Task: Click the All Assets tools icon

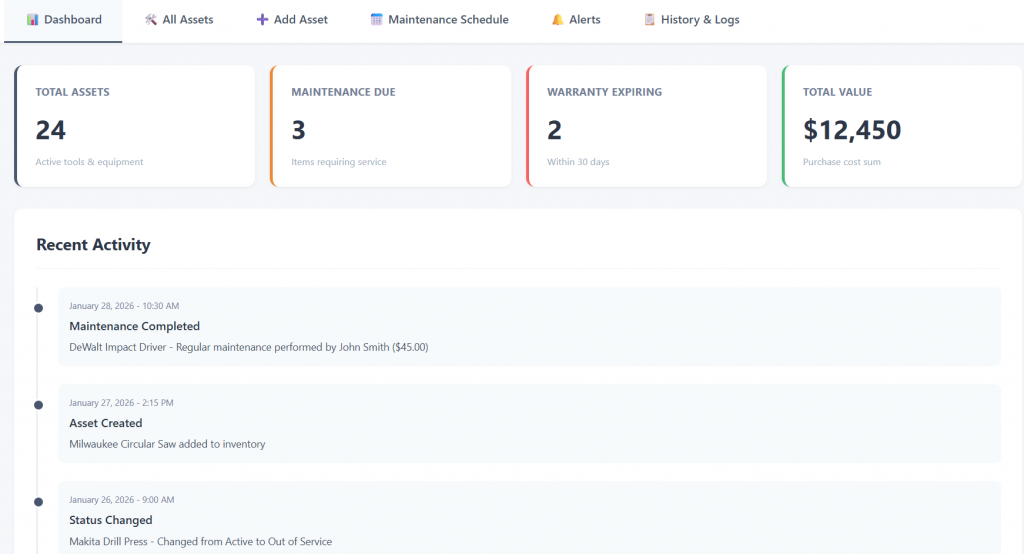Action: [x=151, y=20]
